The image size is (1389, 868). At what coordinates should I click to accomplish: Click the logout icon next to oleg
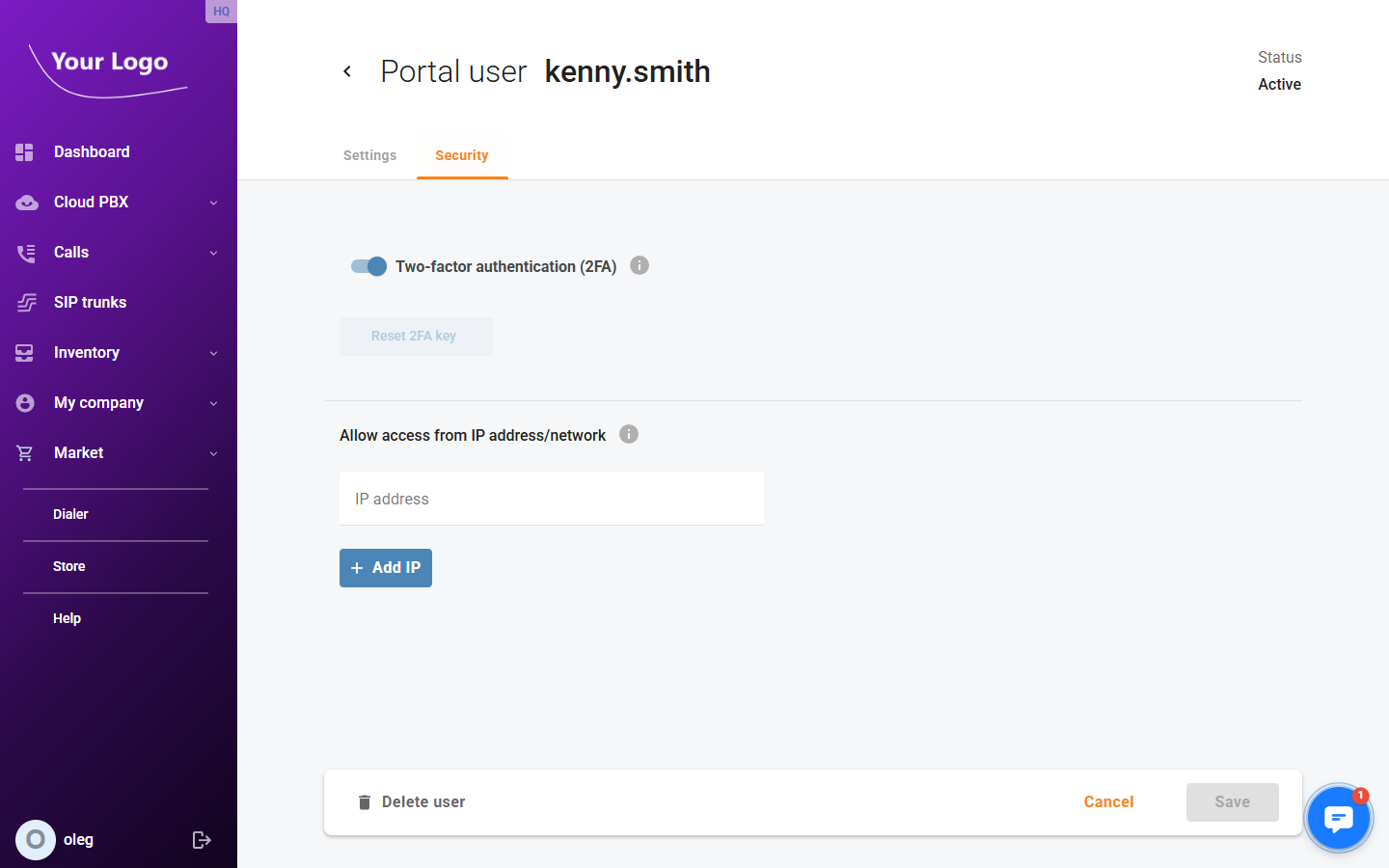[202, 839]
